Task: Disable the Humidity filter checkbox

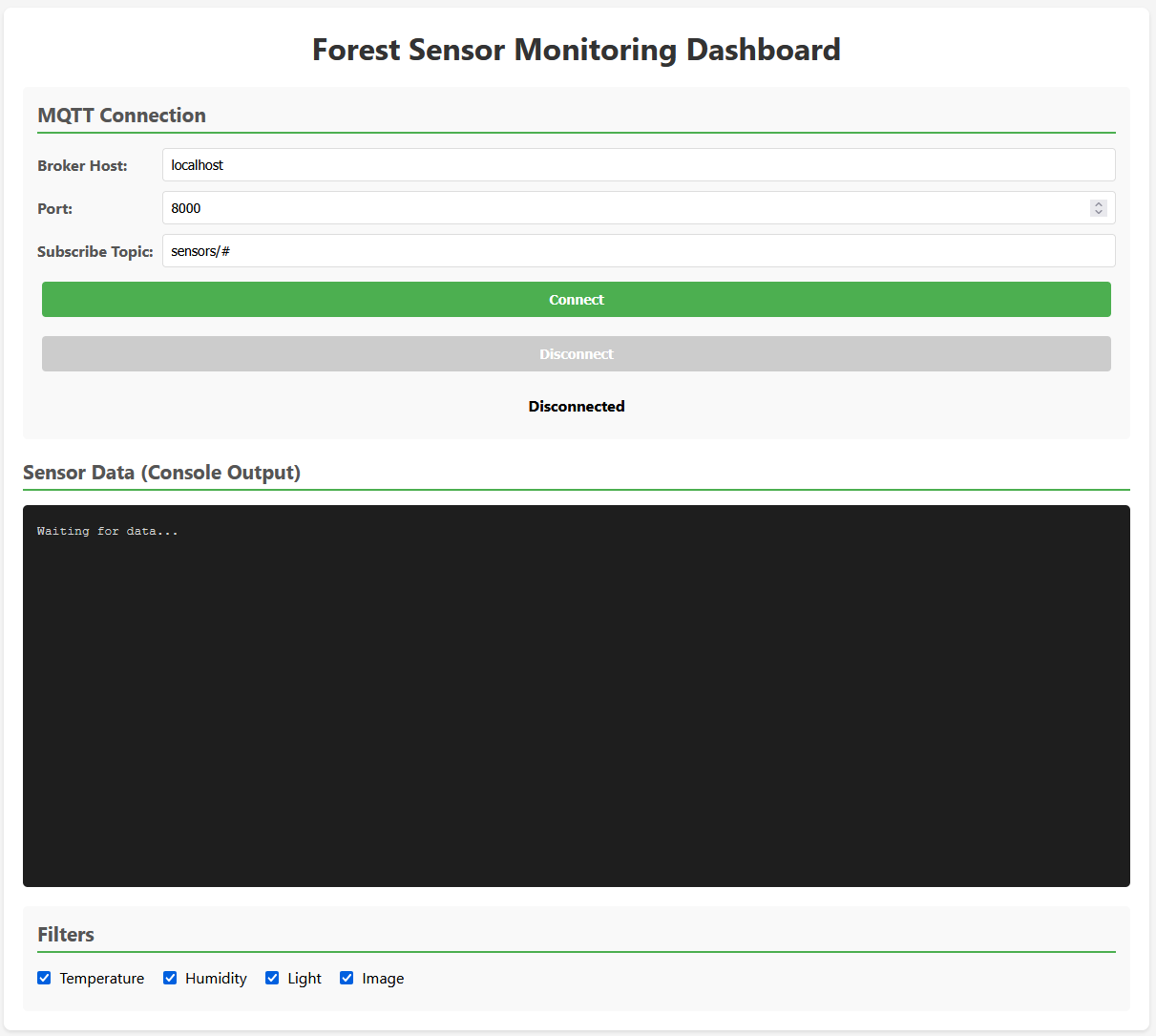Action: [x=170, y=978]
